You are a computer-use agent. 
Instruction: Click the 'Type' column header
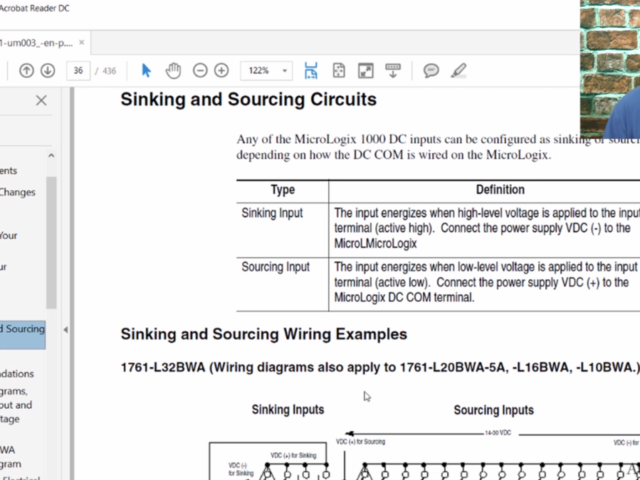pyautogui.click(x=282, y=190)
